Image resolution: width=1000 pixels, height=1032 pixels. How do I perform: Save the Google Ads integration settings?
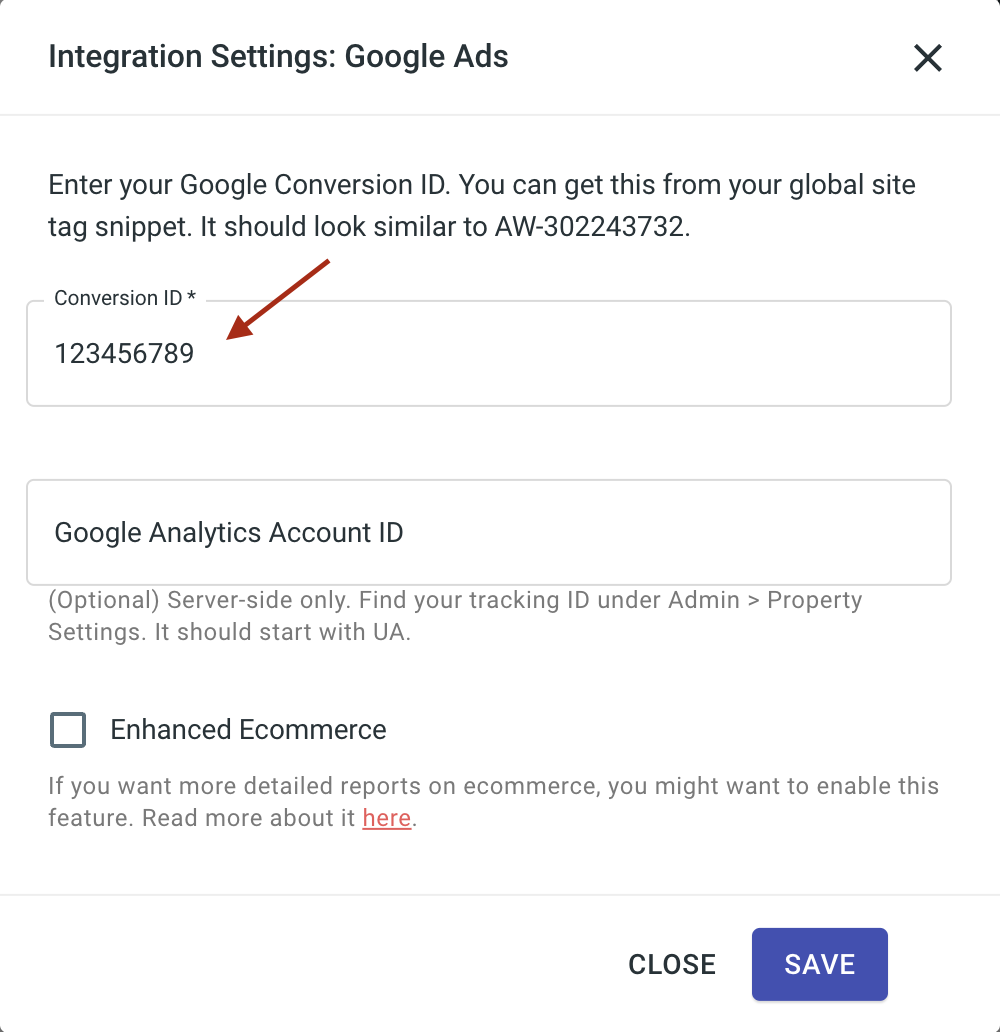[819, 964]
